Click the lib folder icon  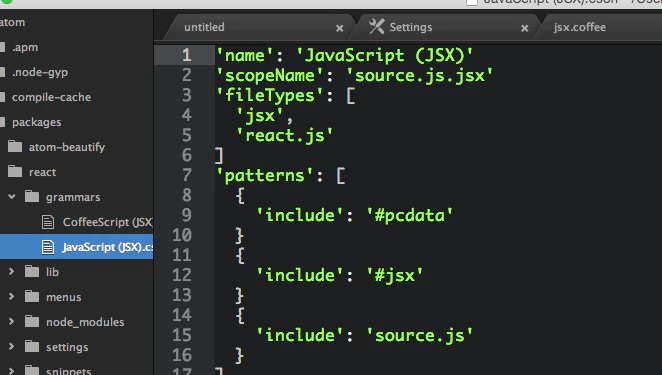pos(32,271)
